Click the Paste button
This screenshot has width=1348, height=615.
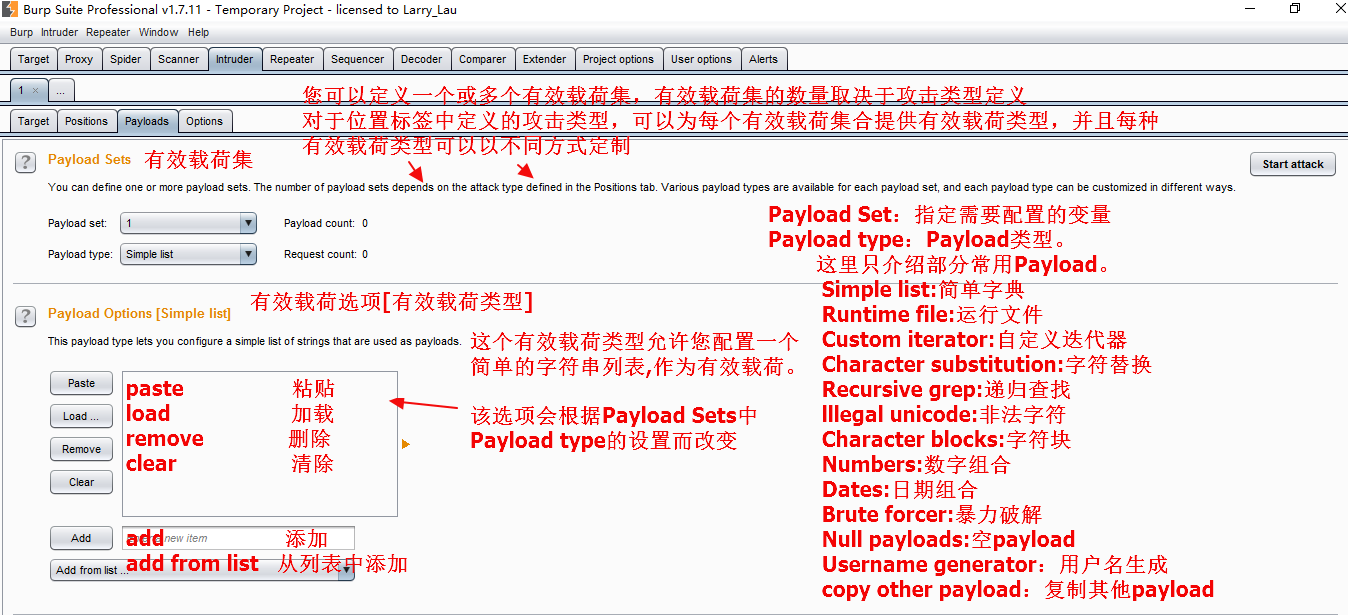(81, 383)
